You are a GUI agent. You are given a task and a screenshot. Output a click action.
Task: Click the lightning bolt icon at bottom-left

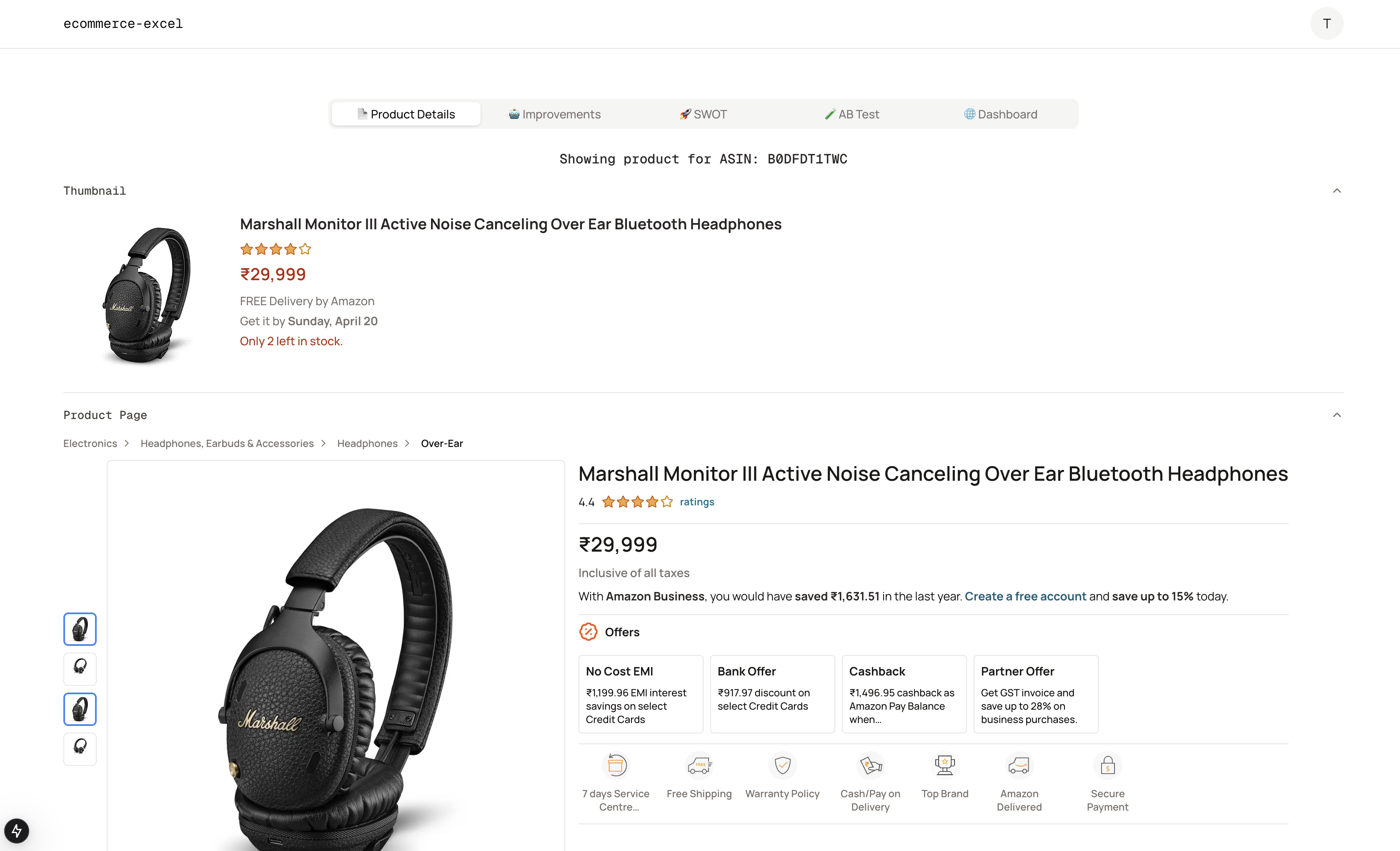tap(17, 831)
